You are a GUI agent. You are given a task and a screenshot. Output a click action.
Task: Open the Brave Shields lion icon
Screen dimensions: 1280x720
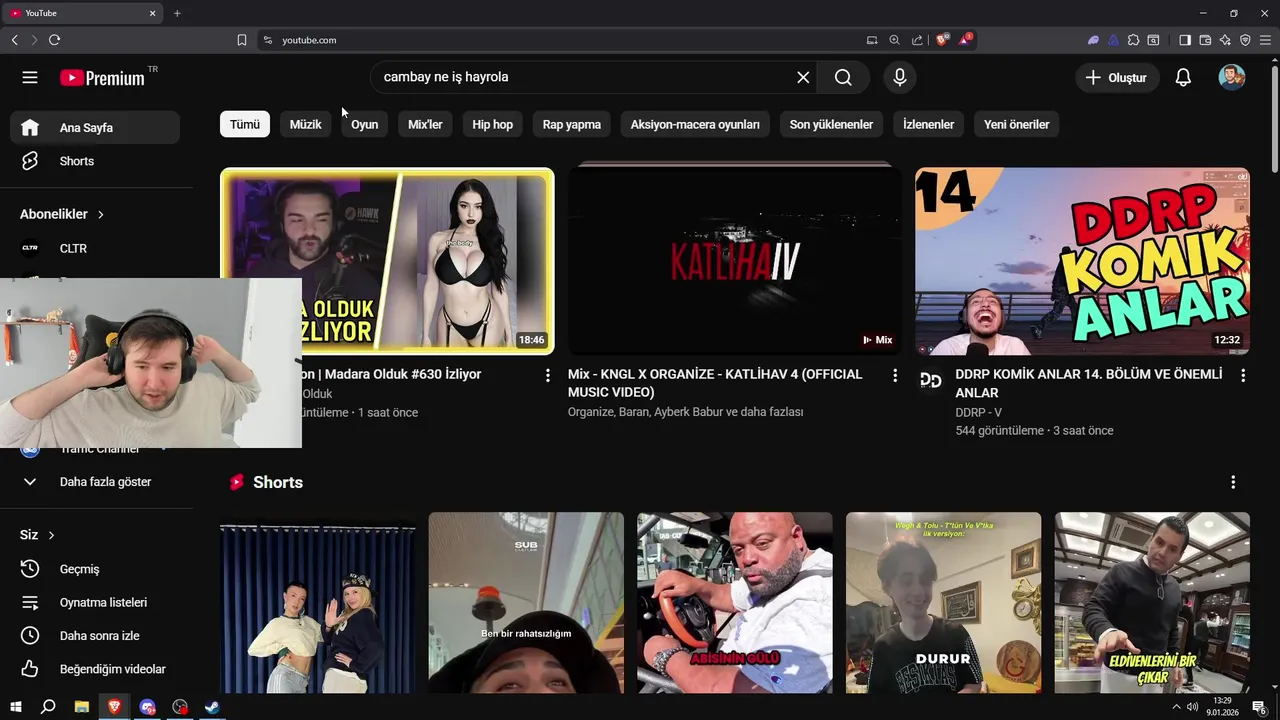tap(942, 40)
